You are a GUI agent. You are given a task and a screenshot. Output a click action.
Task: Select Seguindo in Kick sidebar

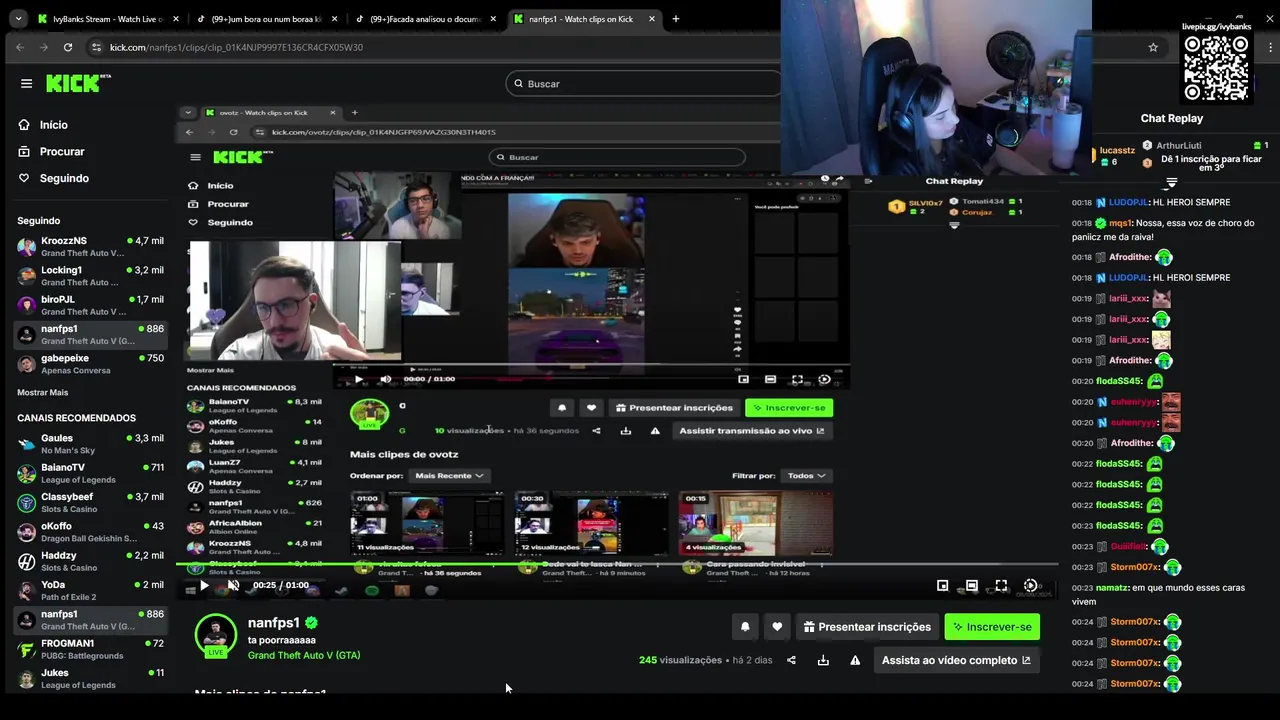tap(64, 178)
